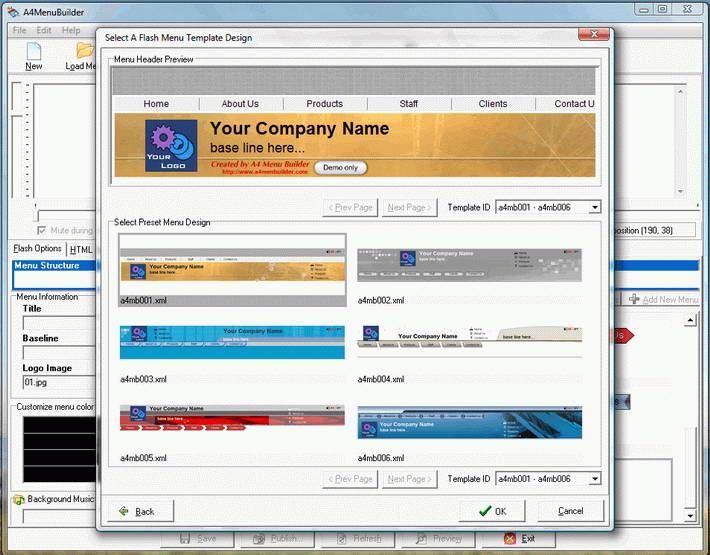Viewport: 710px width, 555px height.
Task: Click the lower Prev Page button
Action: tap(350, 479)
